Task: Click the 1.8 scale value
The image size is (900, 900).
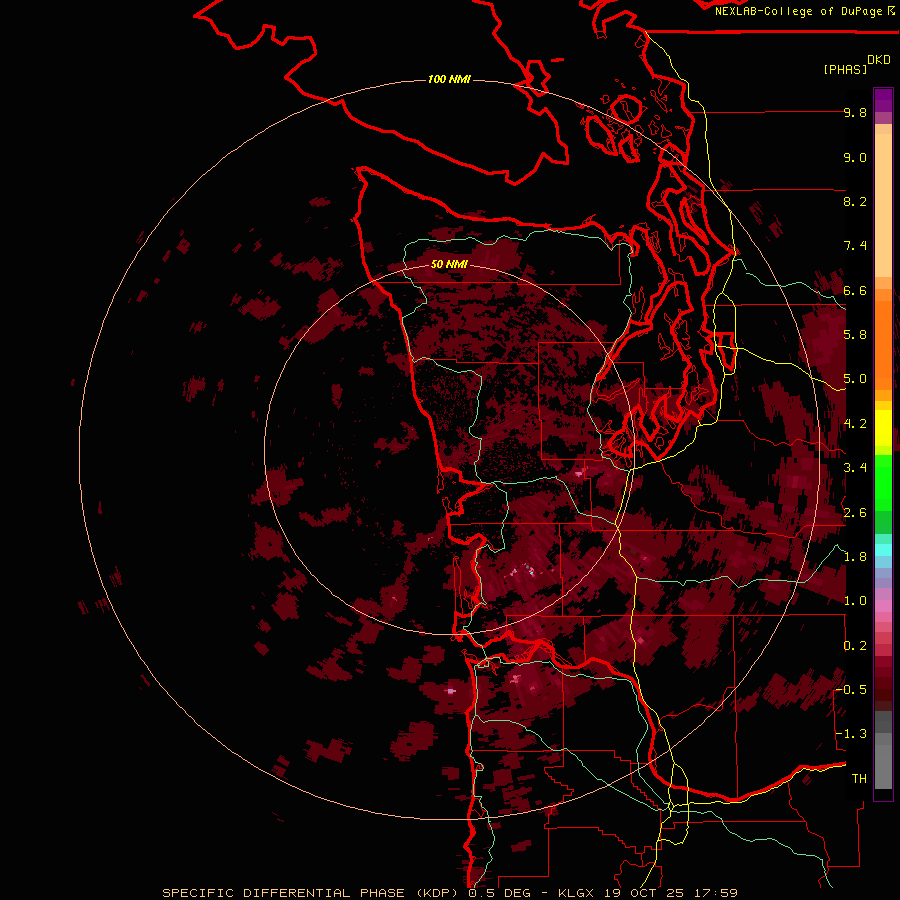Action: pyautogui.click(x=855, y=557)
